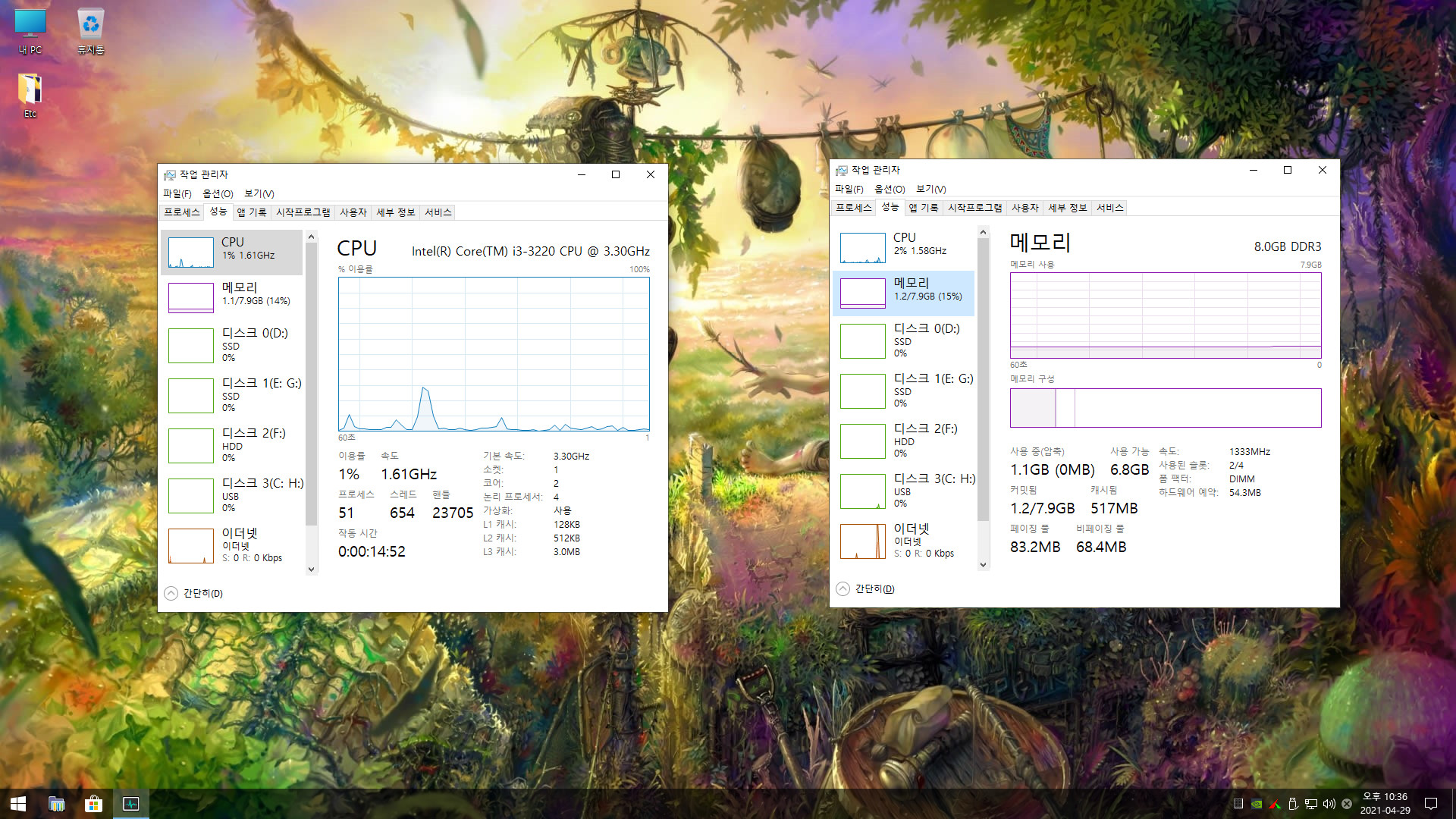
Task: Open Etc folder desktop icon
Action: (x=30, y=96)
